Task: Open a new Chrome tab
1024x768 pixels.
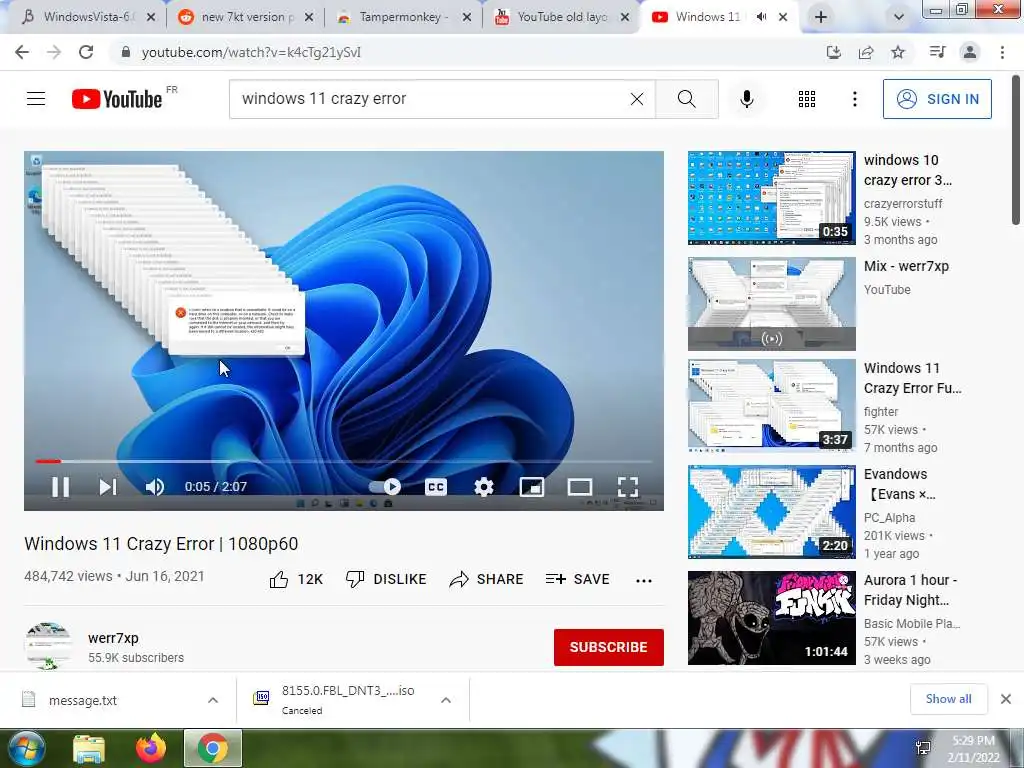Action: 821,18
